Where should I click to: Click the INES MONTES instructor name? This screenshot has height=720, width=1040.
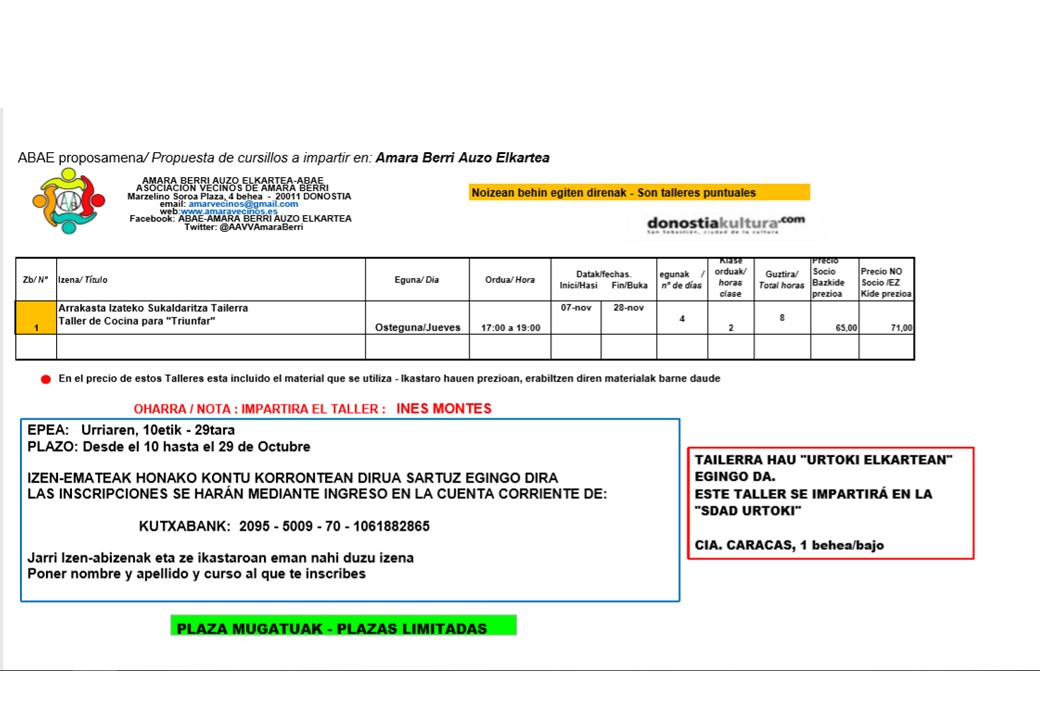[443, 409]
